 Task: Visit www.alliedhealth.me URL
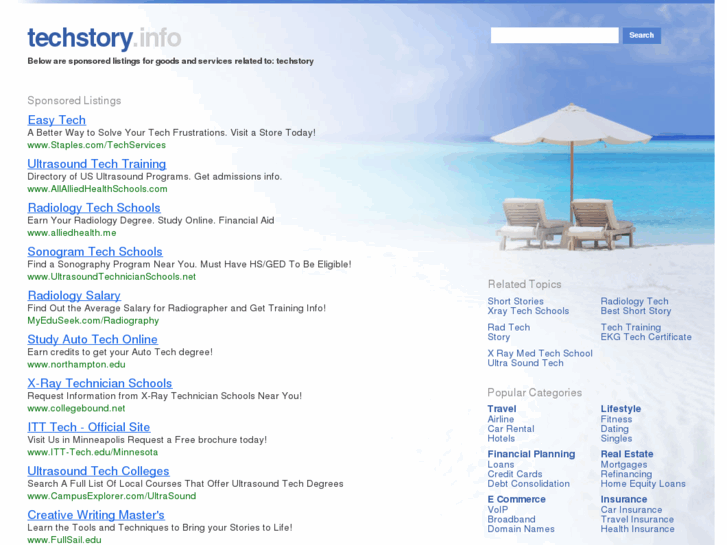72,233
